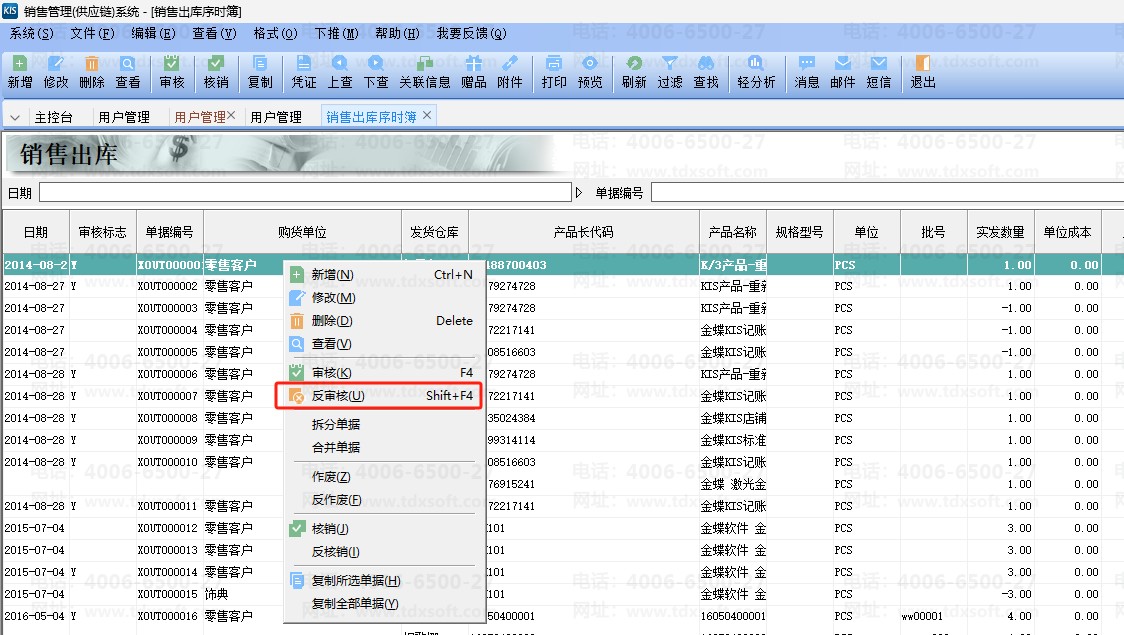This screenshot has height=635, width=1124.
Task: Open 轻分析 from the toolbar
Action: (756, 71)
